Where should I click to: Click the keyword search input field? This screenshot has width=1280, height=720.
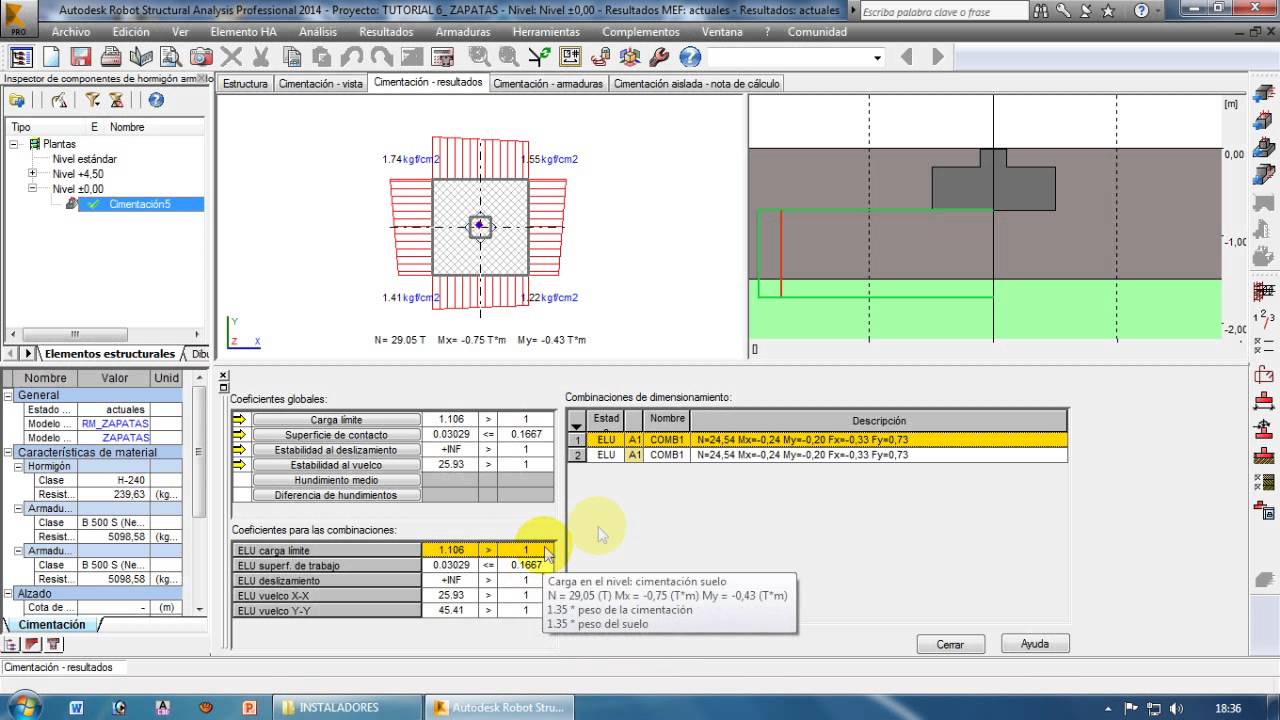tap(943, 12)
